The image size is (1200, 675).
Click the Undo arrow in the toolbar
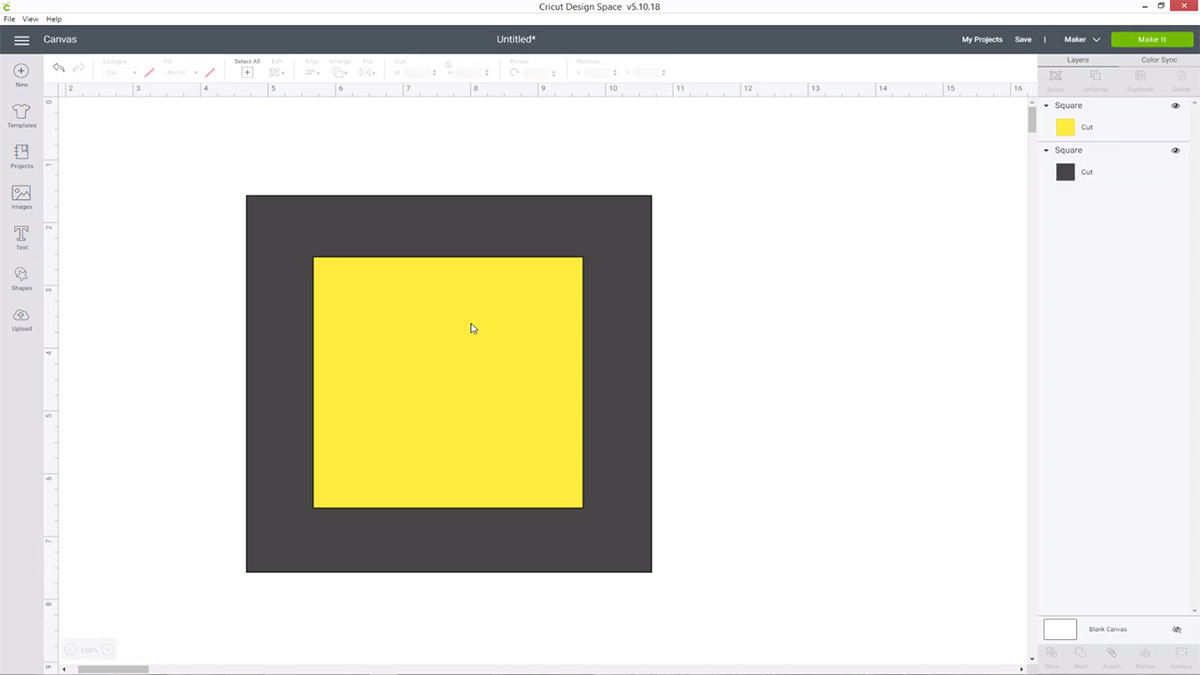point(58,67)
